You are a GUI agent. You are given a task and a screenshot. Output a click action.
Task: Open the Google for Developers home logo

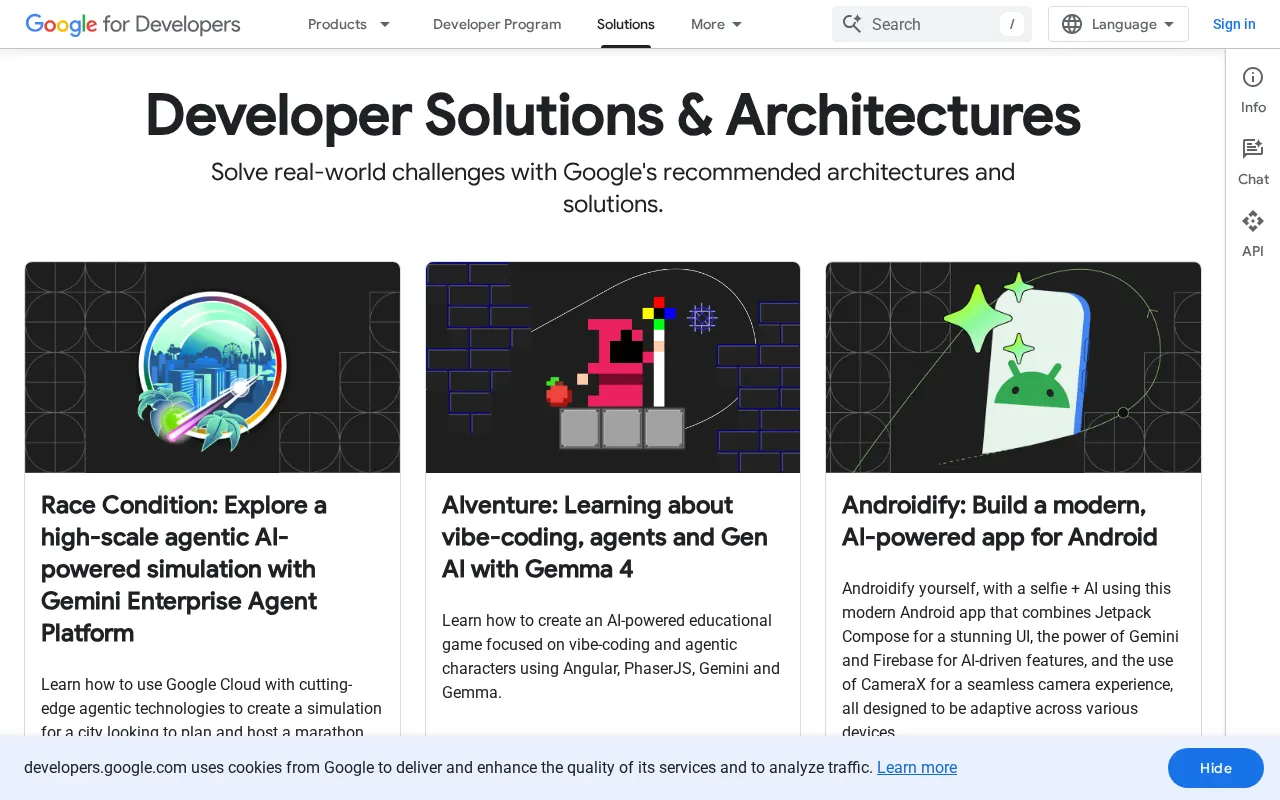133,24
